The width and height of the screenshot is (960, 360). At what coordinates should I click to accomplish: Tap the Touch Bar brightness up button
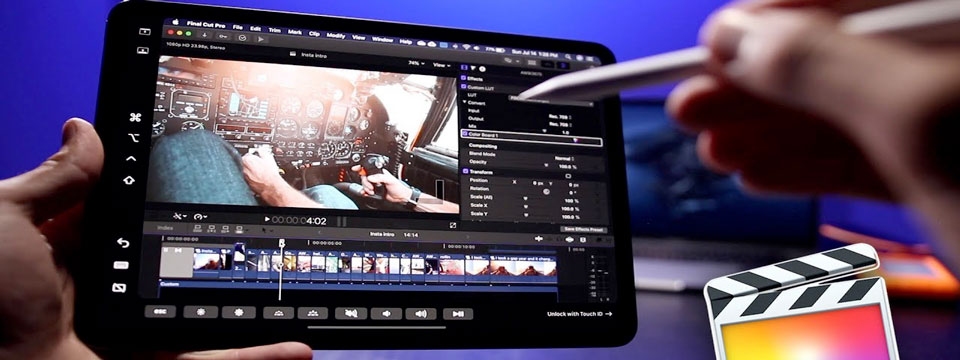(x=239, y=312)
